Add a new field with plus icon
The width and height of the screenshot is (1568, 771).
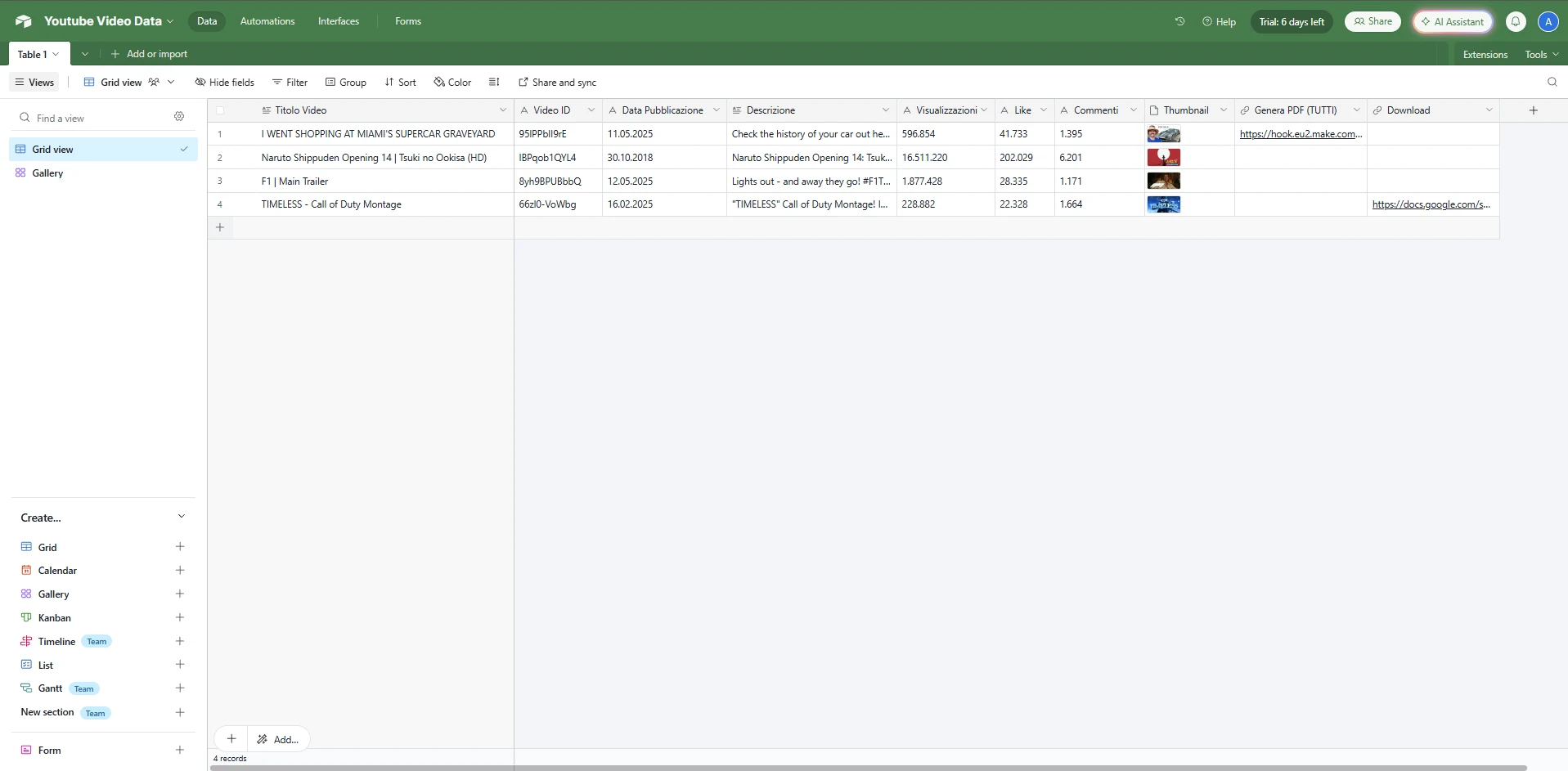(x=1533, y=110)
